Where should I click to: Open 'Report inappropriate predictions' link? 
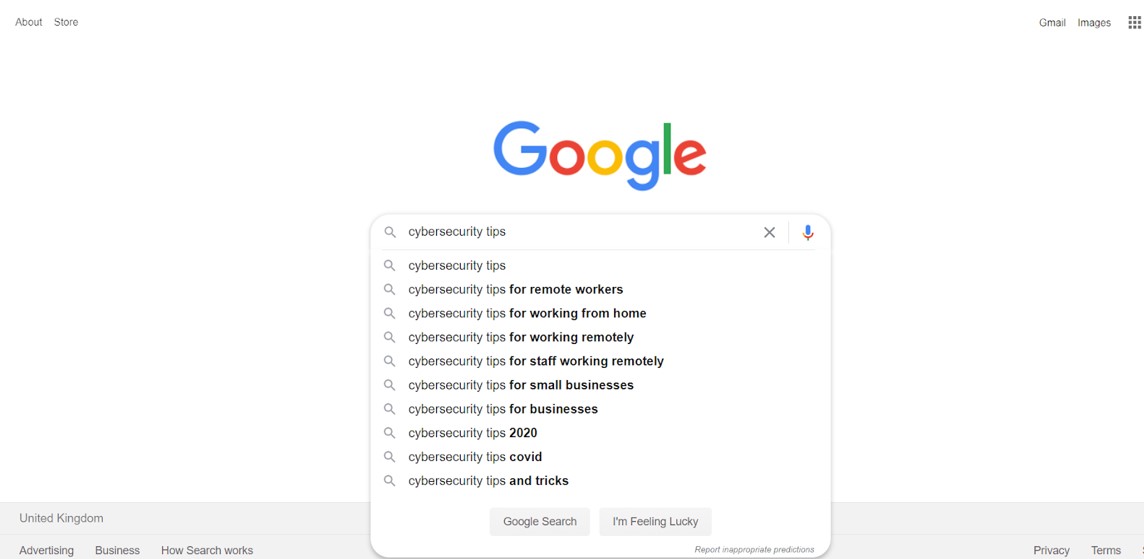tap(754, 550)
